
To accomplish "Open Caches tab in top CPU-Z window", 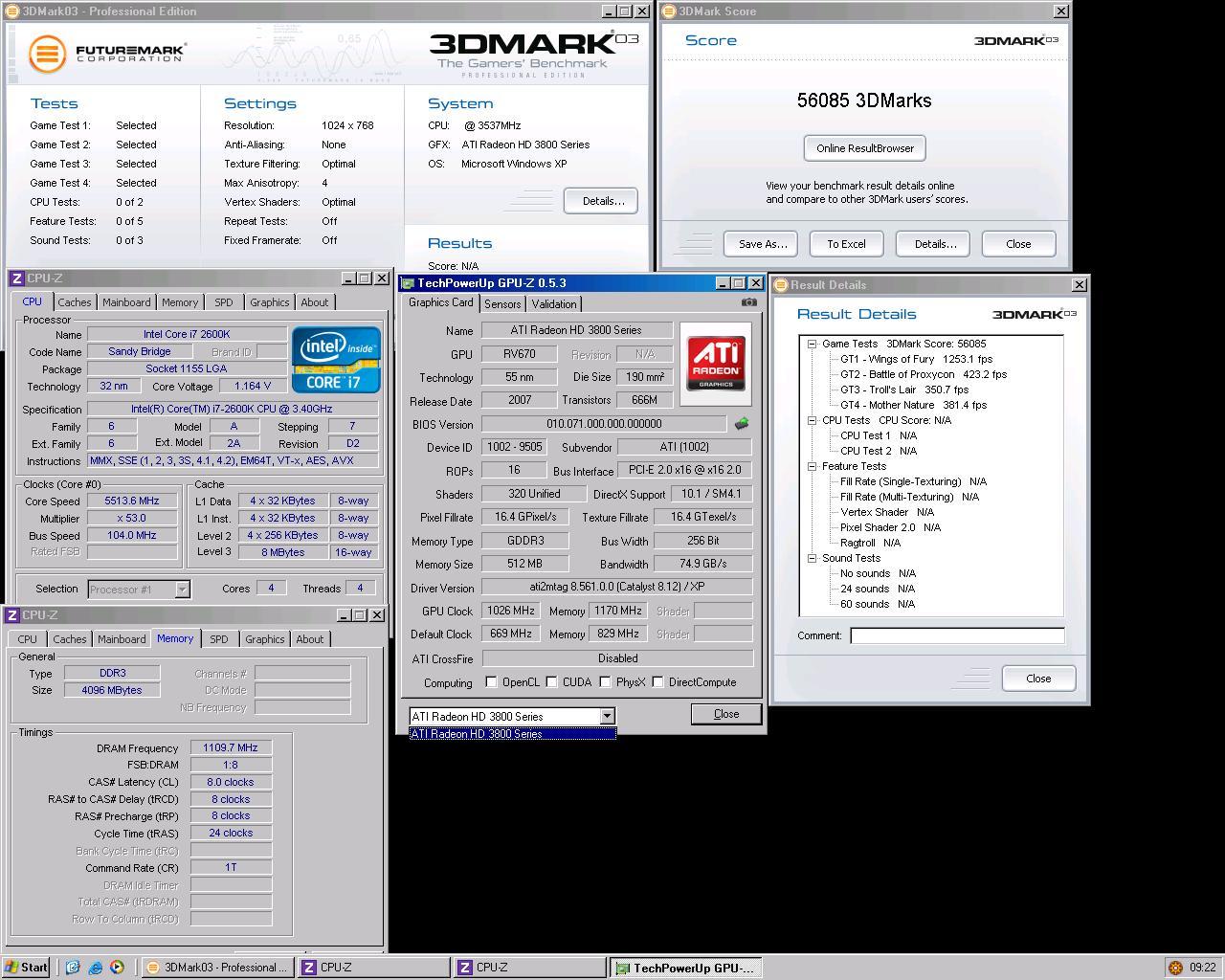I will pyautogui.click(x=74, y=302).
